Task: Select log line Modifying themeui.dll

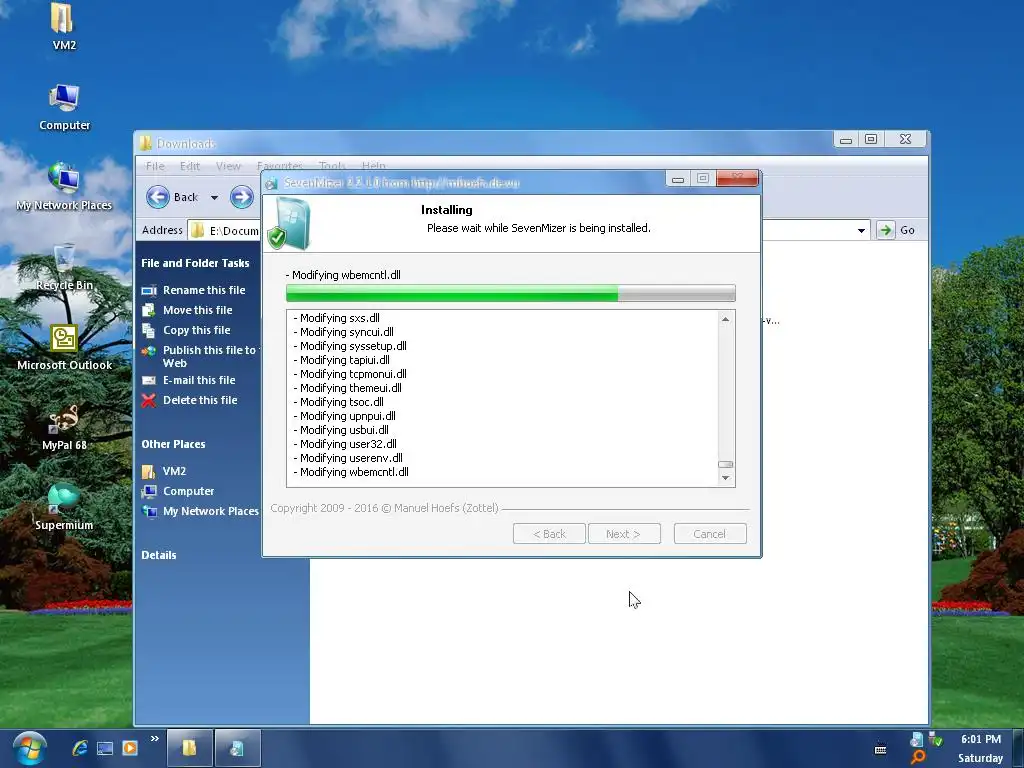Action: click(347, 388)
